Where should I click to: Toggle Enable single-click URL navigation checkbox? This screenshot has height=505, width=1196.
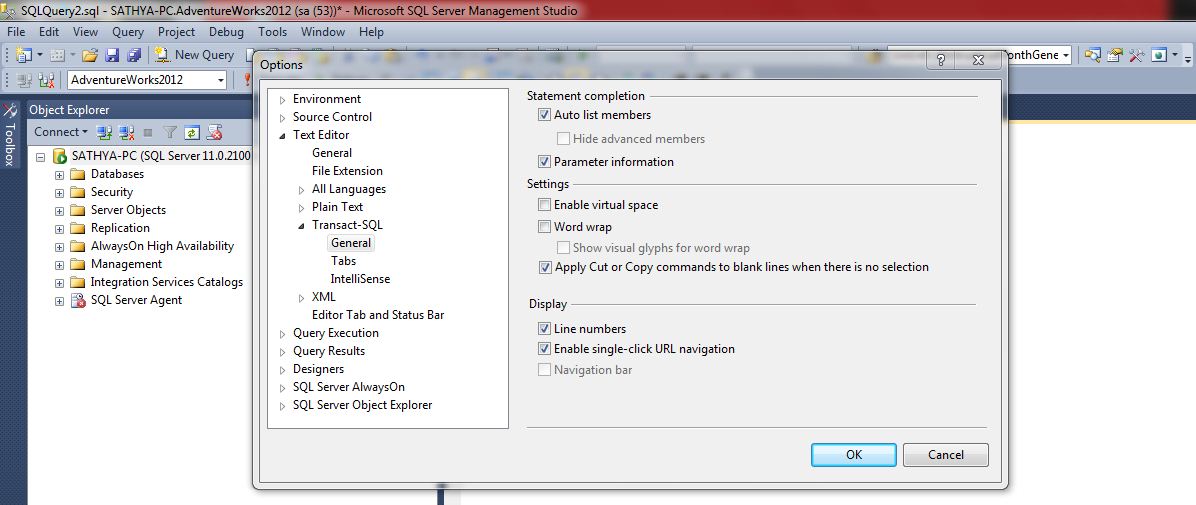point(544,349)
